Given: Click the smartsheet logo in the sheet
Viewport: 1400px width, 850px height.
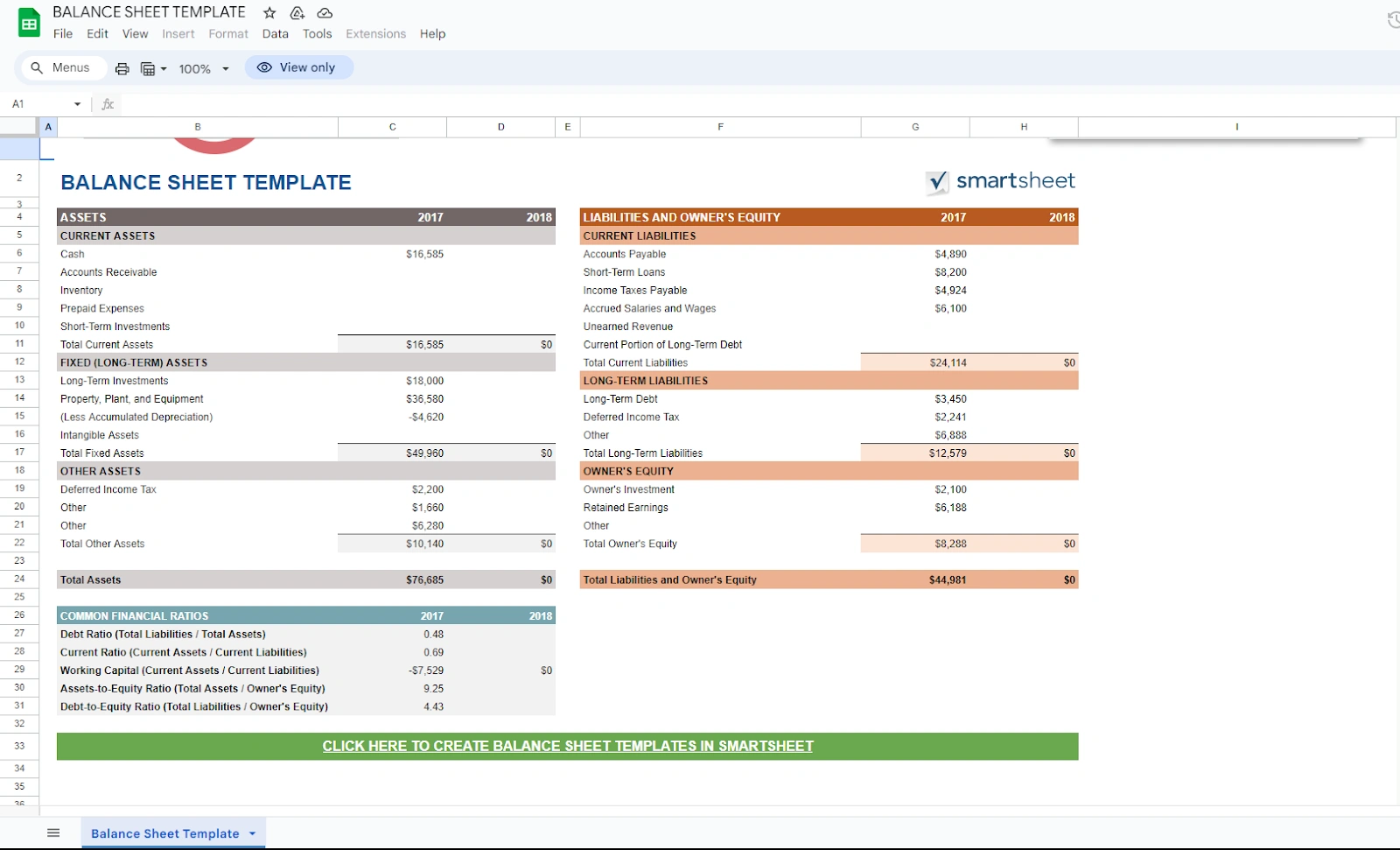Looking at the screenshot, I should (x=999, y=181).
